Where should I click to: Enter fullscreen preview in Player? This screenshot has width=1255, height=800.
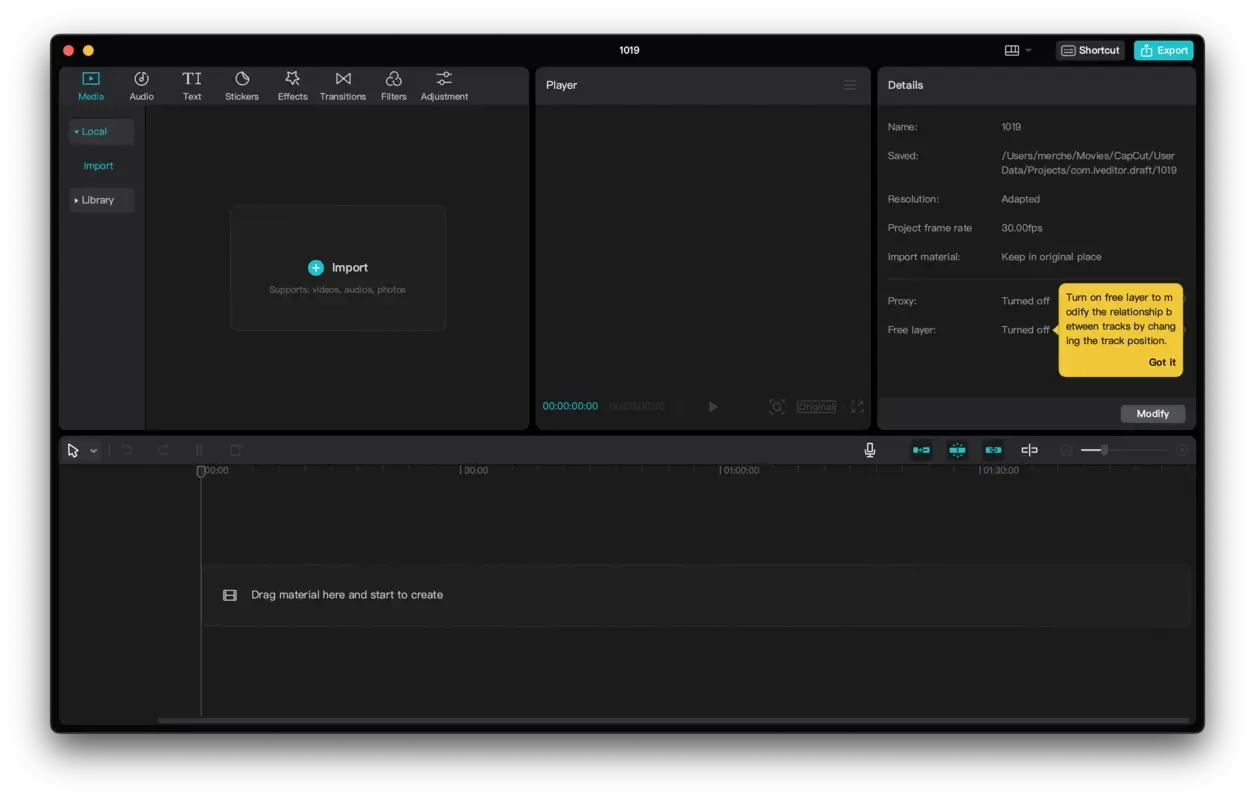[857, 407]
